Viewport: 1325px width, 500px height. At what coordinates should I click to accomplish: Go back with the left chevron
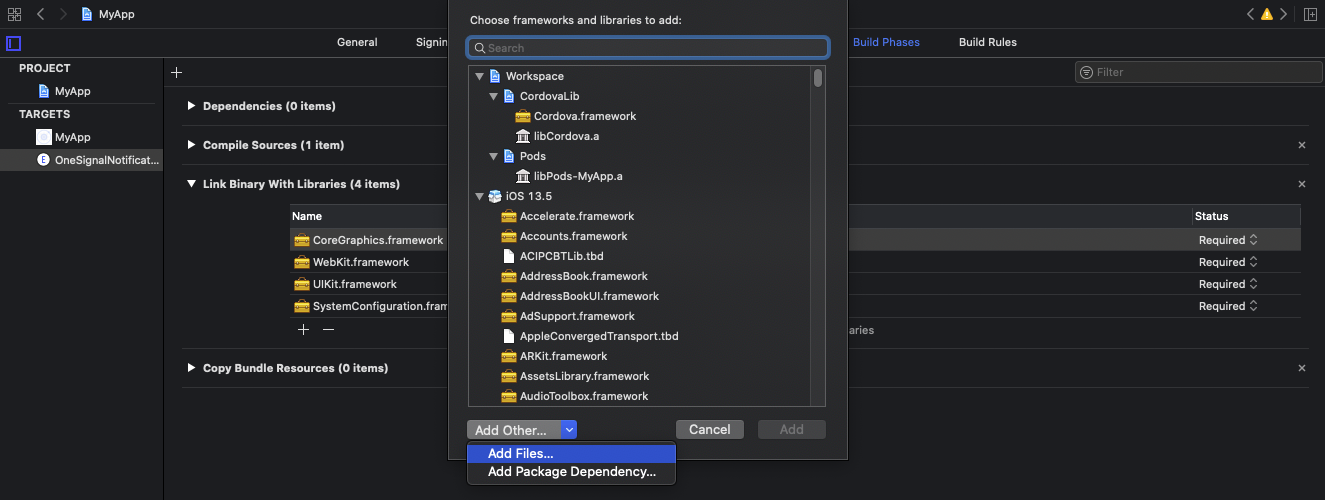coord(41,14)
